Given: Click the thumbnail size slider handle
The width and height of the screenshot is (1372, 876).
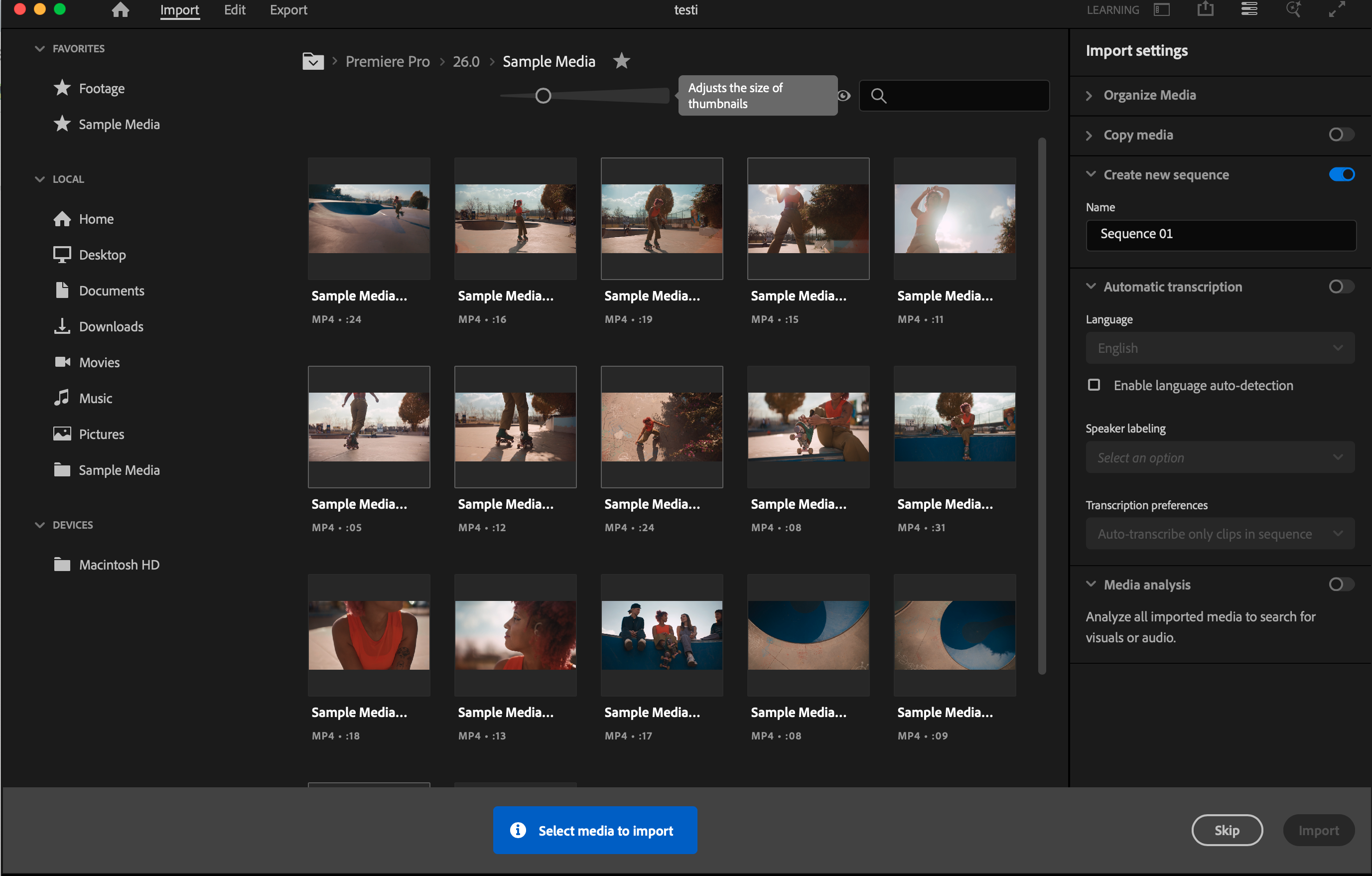Looking at the screenshot, I should tap(543, 96).
